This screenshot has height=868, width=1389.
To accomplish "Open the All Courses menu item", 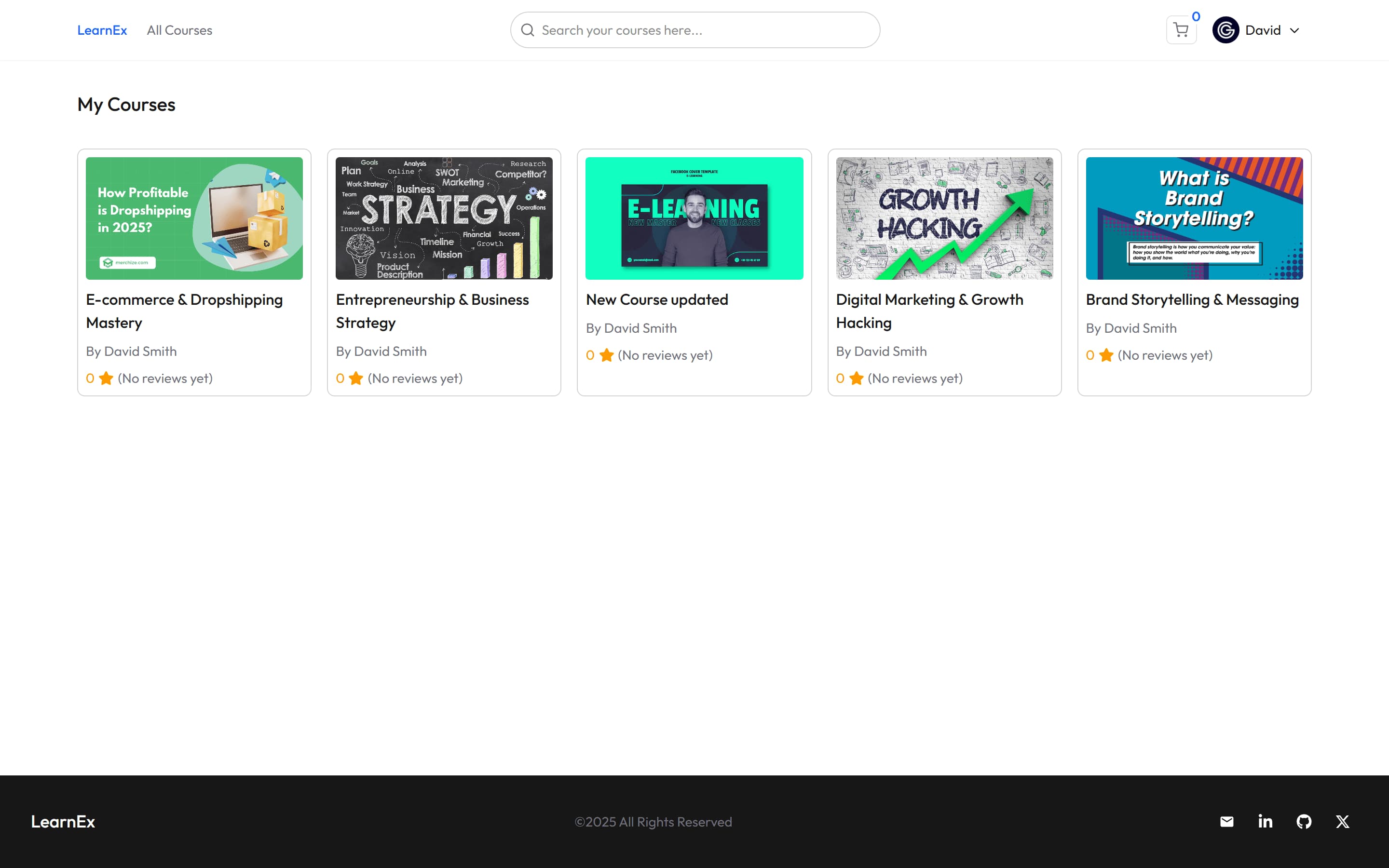I will pyautogui.click(x=179, y=30).
